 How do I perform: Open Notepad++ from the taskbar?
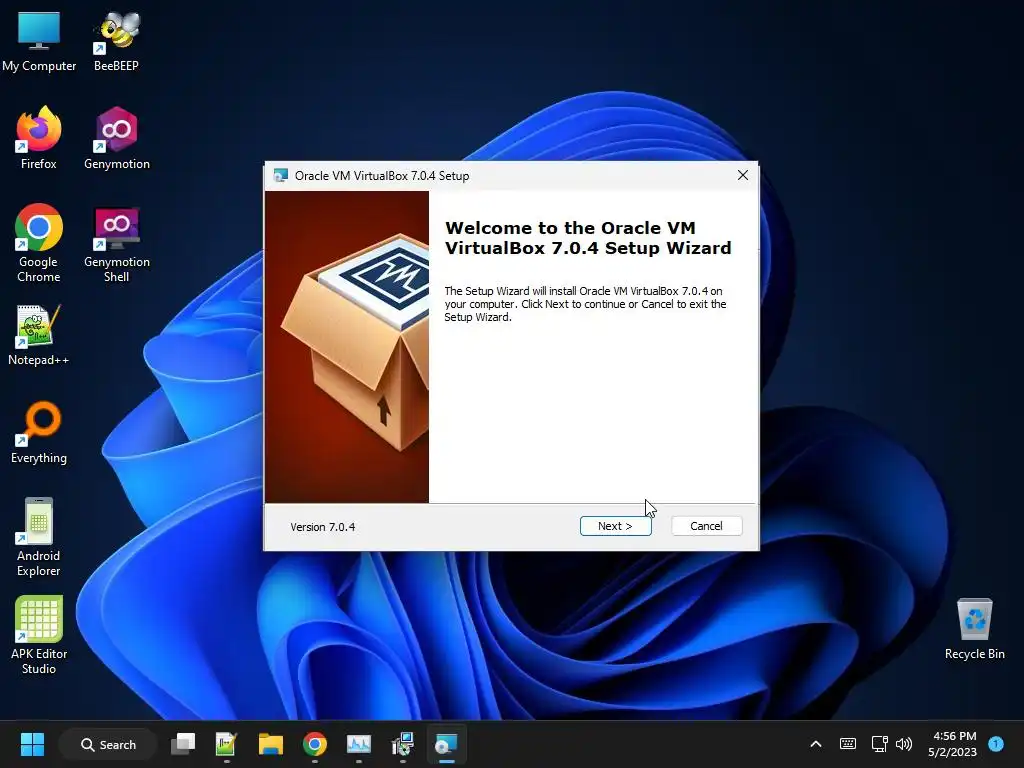point(226,744)
